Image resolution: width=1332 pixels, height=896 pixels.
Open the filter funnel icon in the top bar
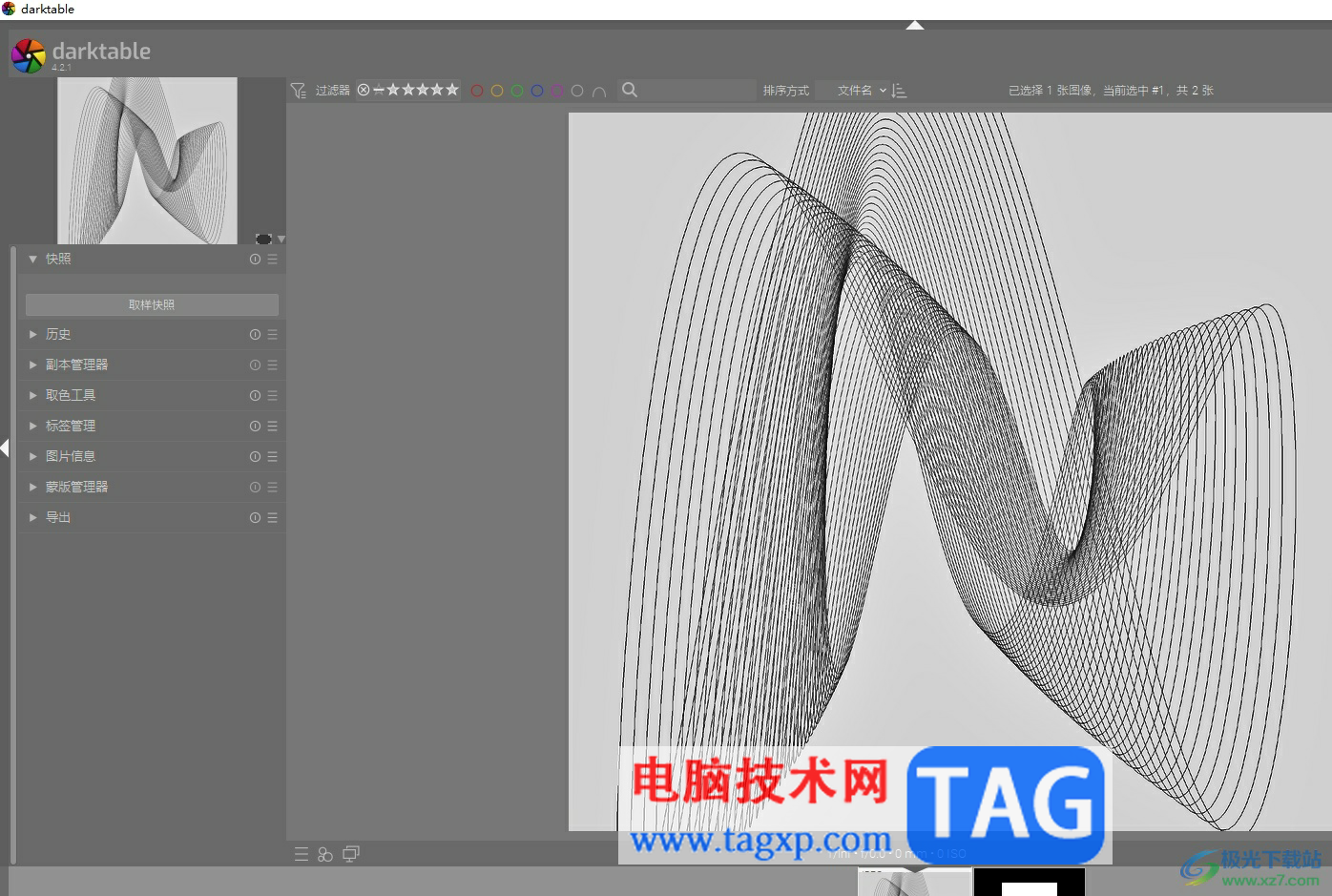[x=299, y=91]
